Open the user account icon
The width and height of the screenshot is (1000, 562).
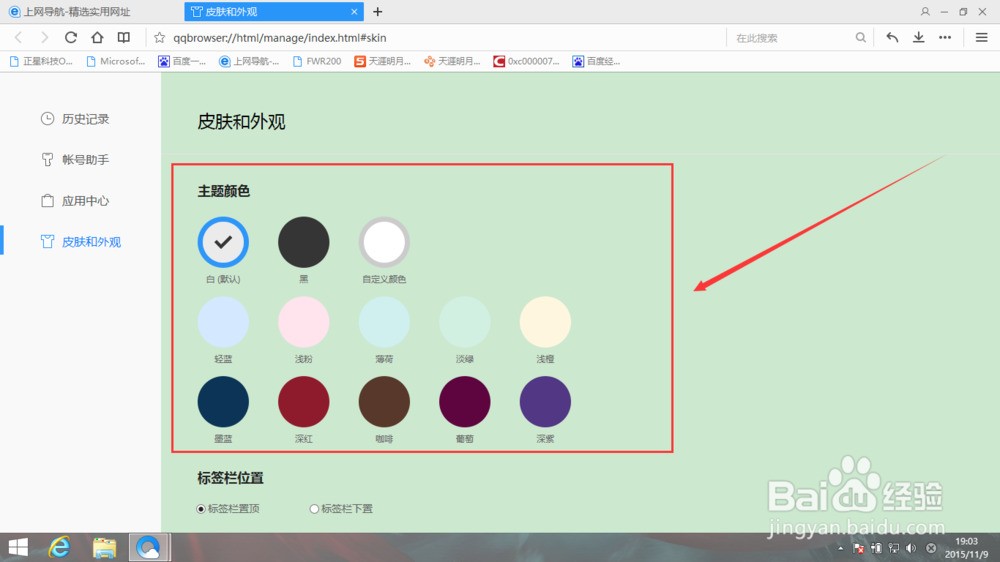[925, 11]
